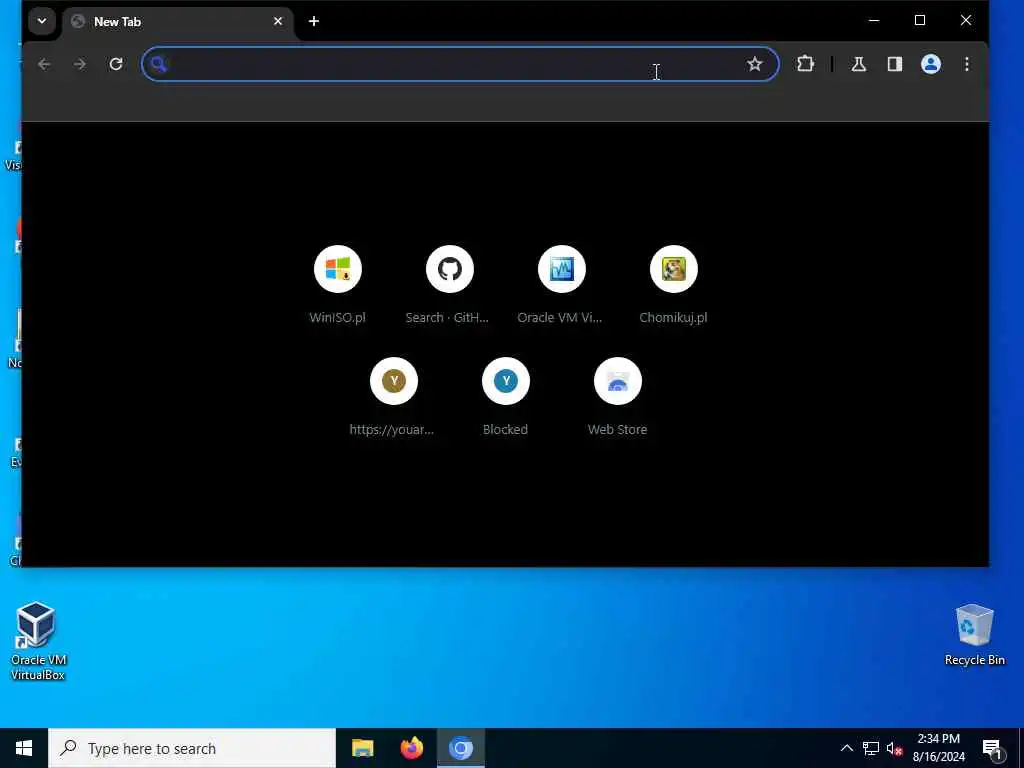Image resolution: width=1024 pixels, height=768 pixels.
Task: Click the taskbar search box
Action: point(192,748)
